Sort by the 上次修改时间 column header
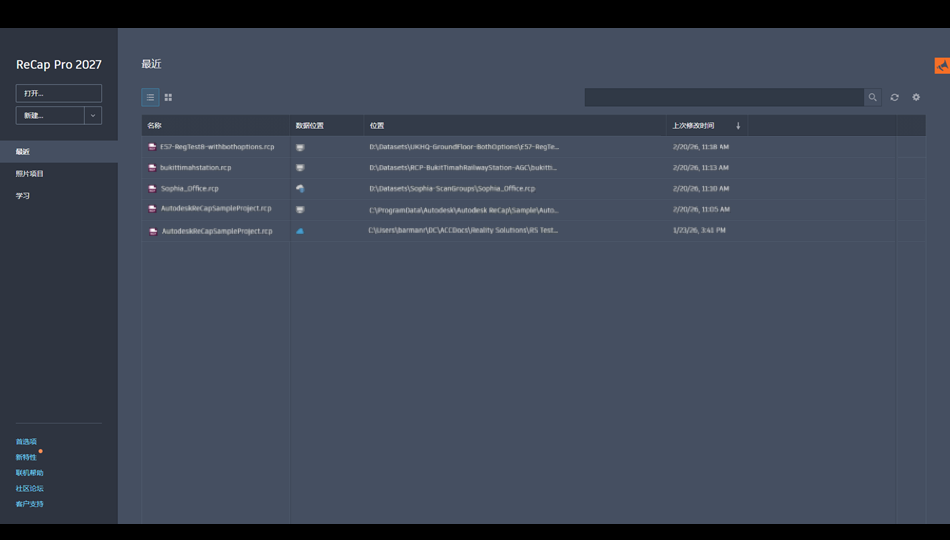 click(693, 125)
